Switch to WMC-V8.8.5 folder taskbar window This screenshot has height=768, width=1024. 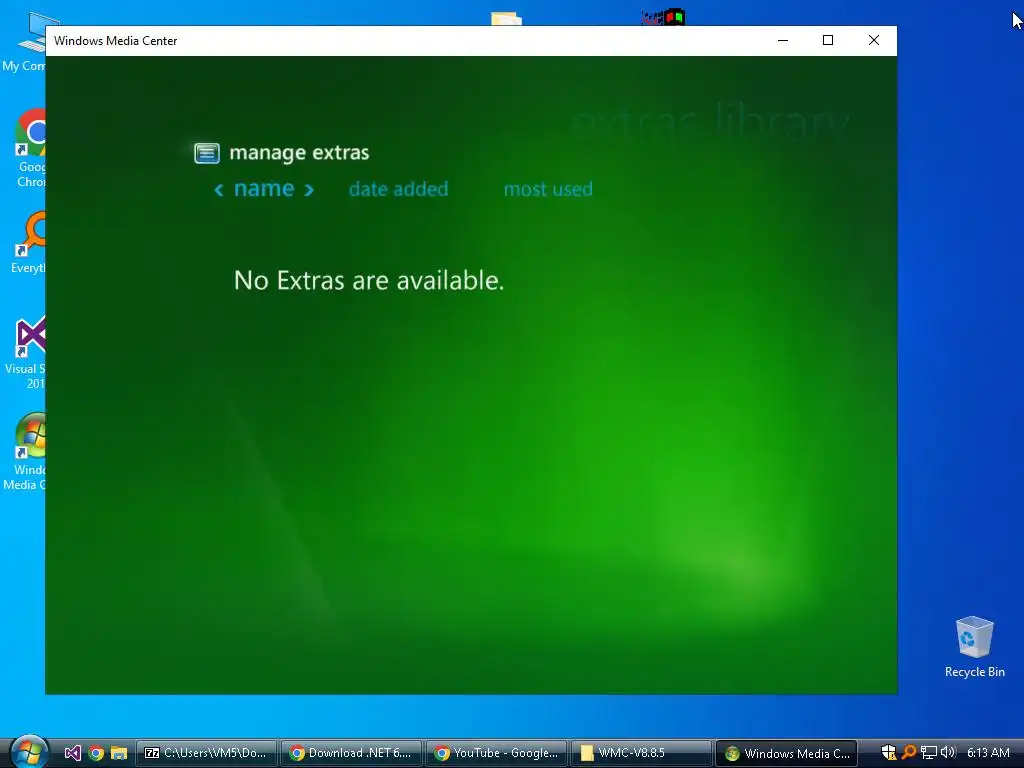click(x=641, y=753)
